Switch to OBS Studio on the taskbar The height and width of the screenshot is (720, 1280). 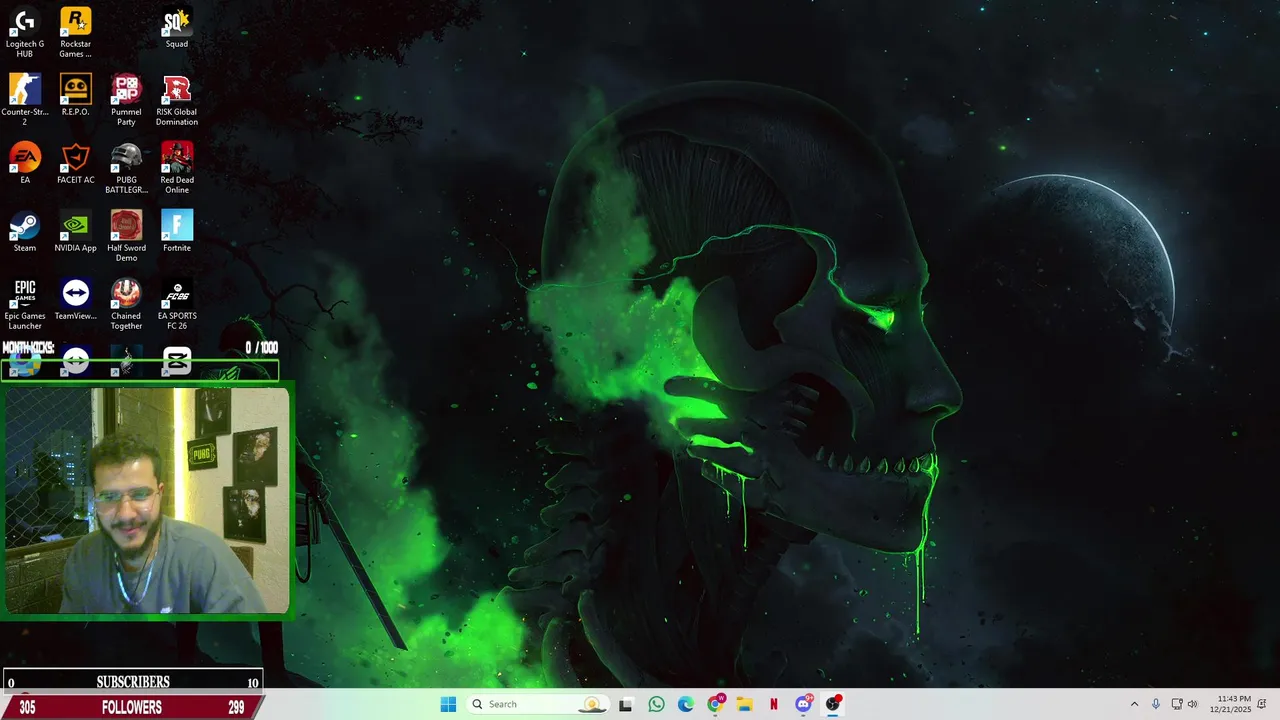click(x=832, y=704)
